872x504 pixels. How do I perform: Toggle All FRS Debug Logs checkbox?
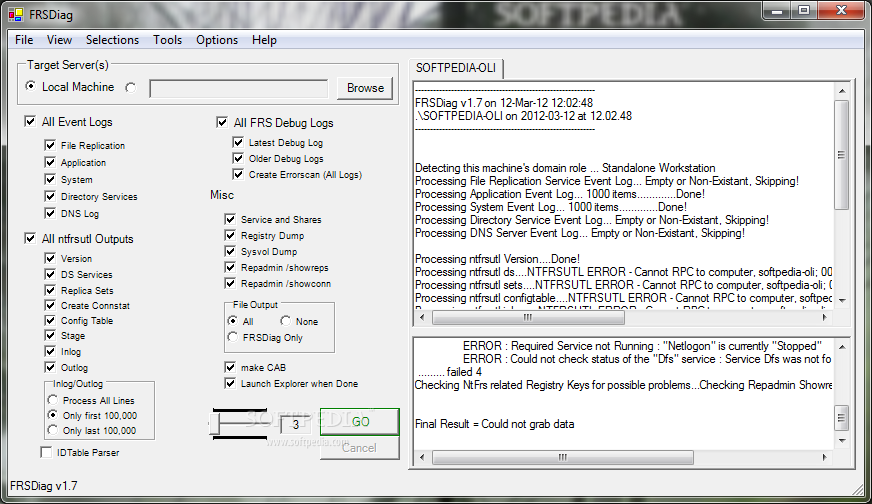(x=222, y=122)
